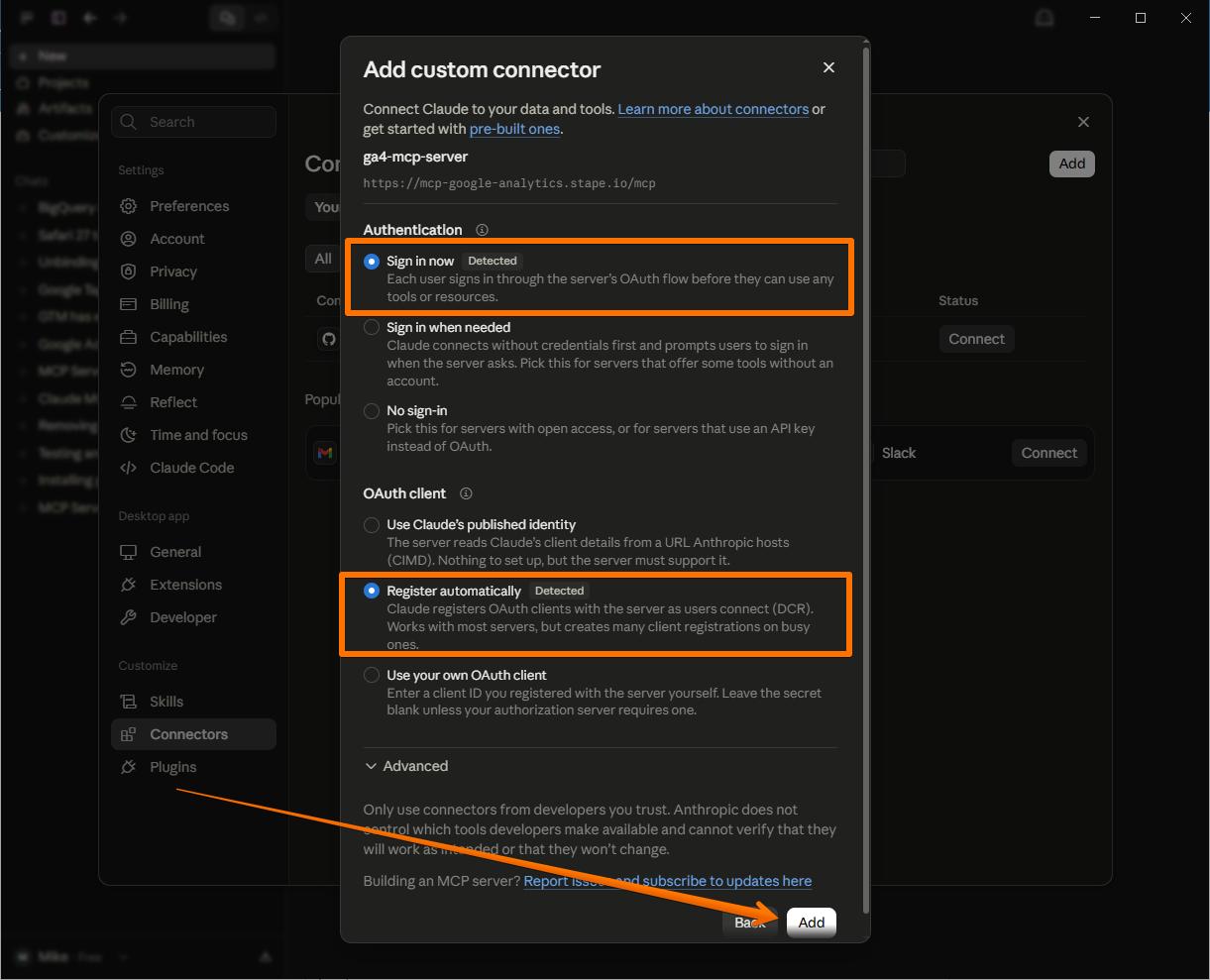Click the OAuth client info icon
Viewport: 1210px width, 980px height.
(x=466, y=493)
